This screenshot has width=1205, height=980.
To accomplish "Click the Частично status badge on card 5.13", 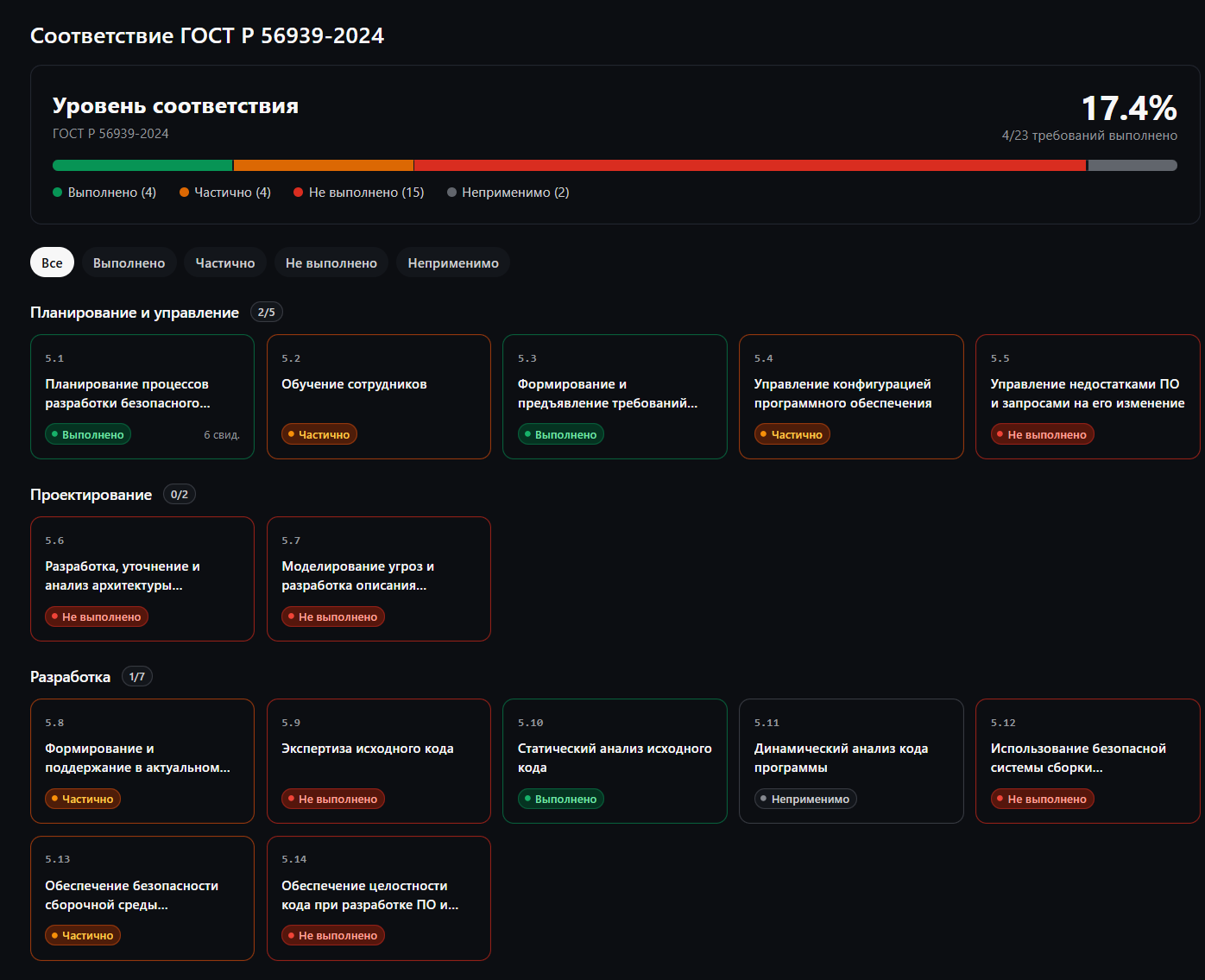I will [x=83, y=935].
